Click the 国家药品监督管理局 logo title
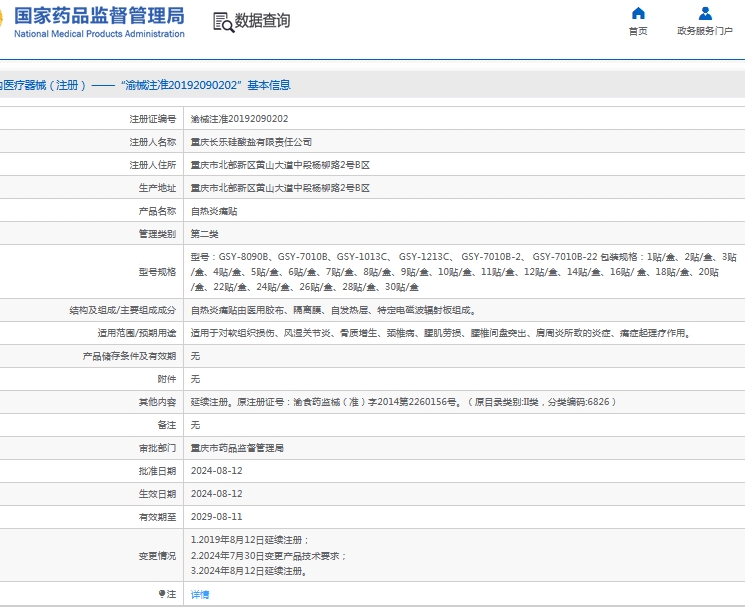The height and width of the screenshot is (610, 745). click(x=99, y=16)
